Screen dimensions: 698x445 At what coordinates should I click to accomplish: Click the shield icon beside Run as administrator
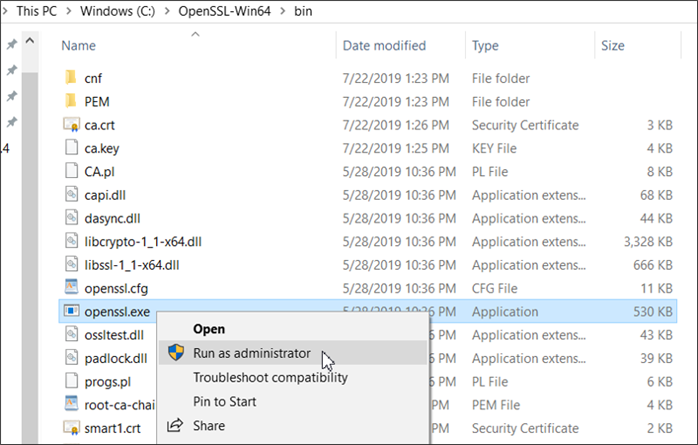coord(176,353)
